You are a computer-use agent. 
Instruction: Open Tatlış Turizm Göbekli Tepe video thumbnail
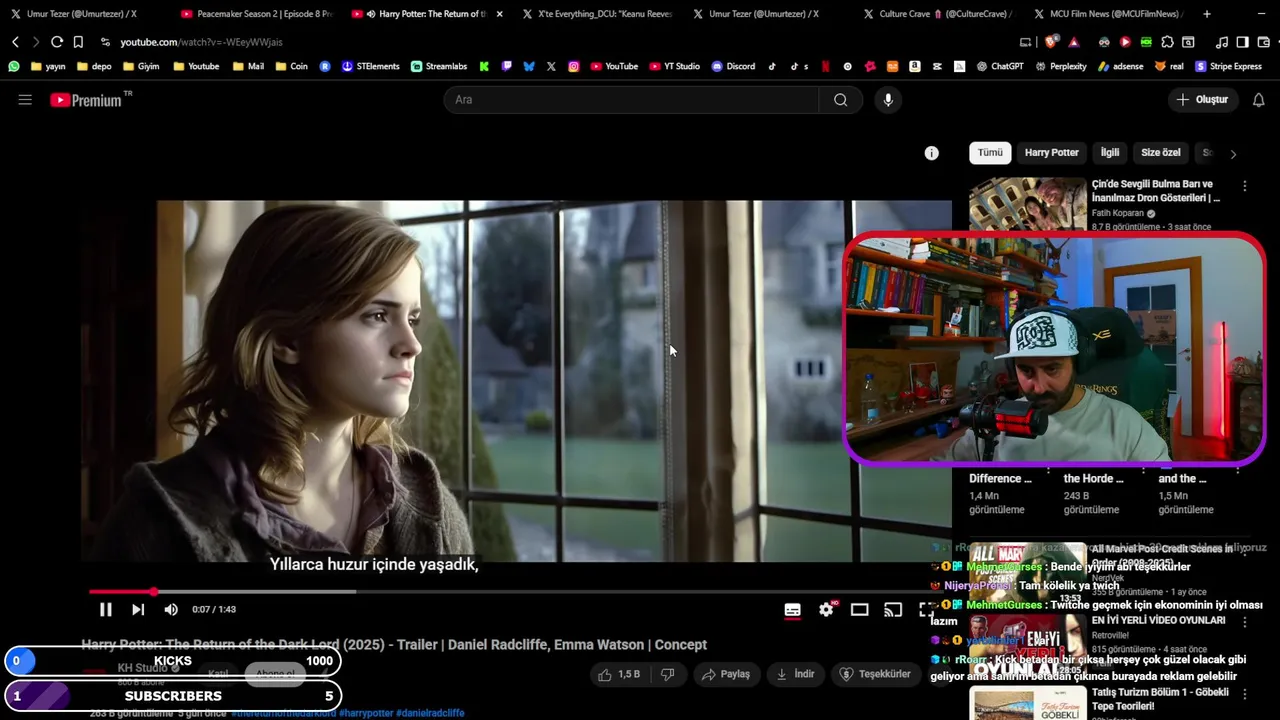click(1028, 704)
